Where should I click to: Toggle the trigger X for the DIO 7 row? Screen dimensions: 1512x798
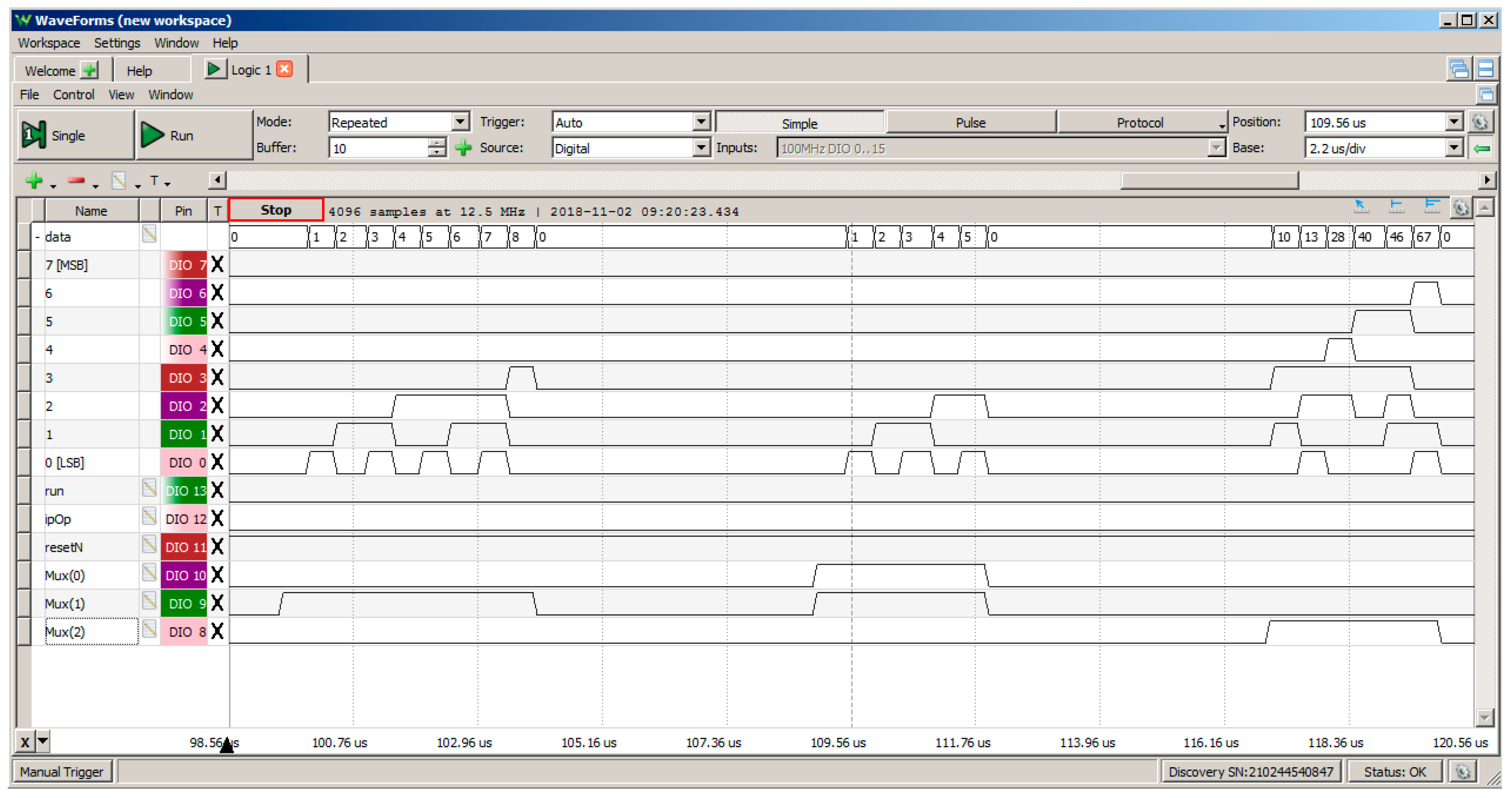(217, 265)
